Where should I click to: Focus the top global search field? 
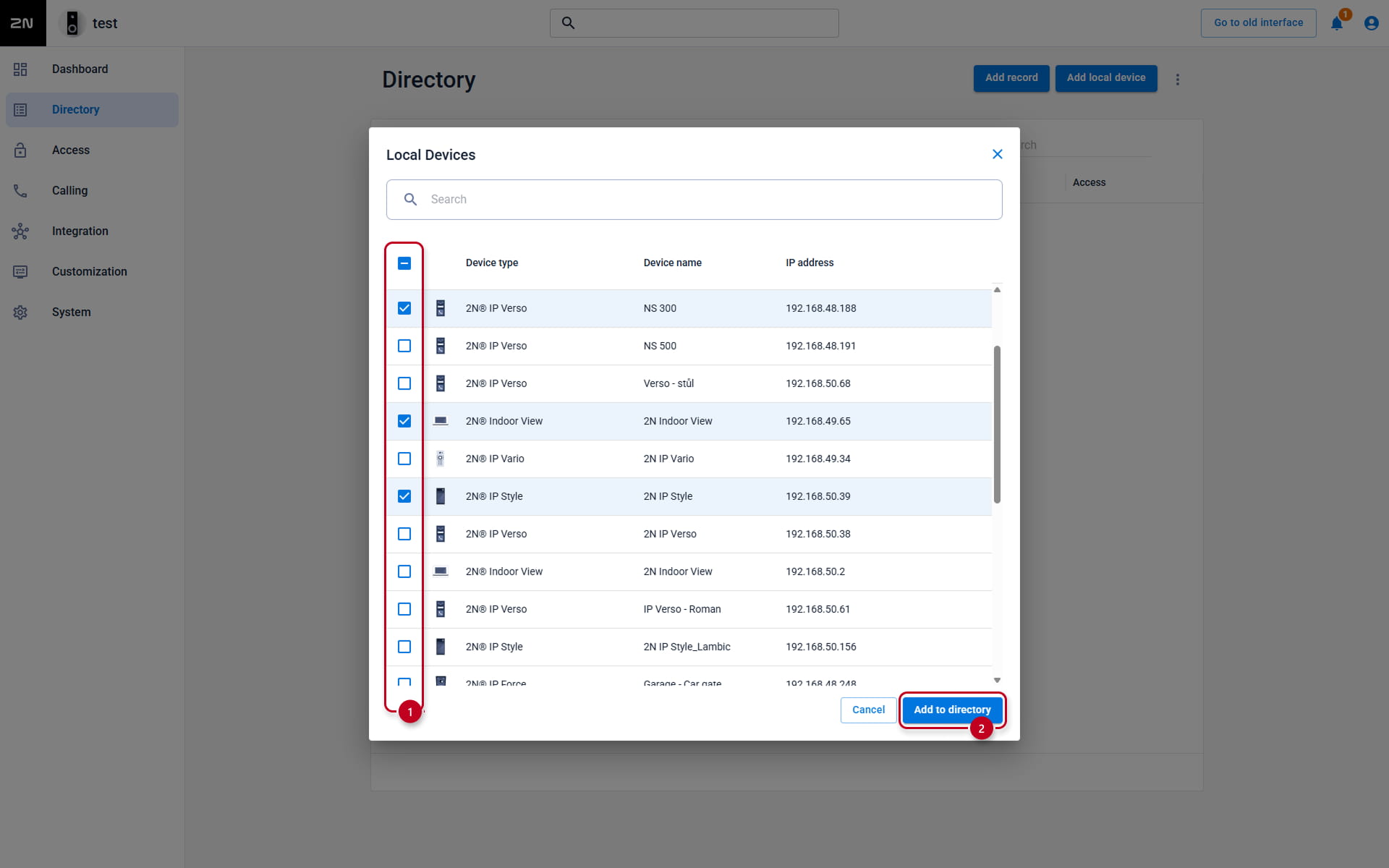click(694, 23)
